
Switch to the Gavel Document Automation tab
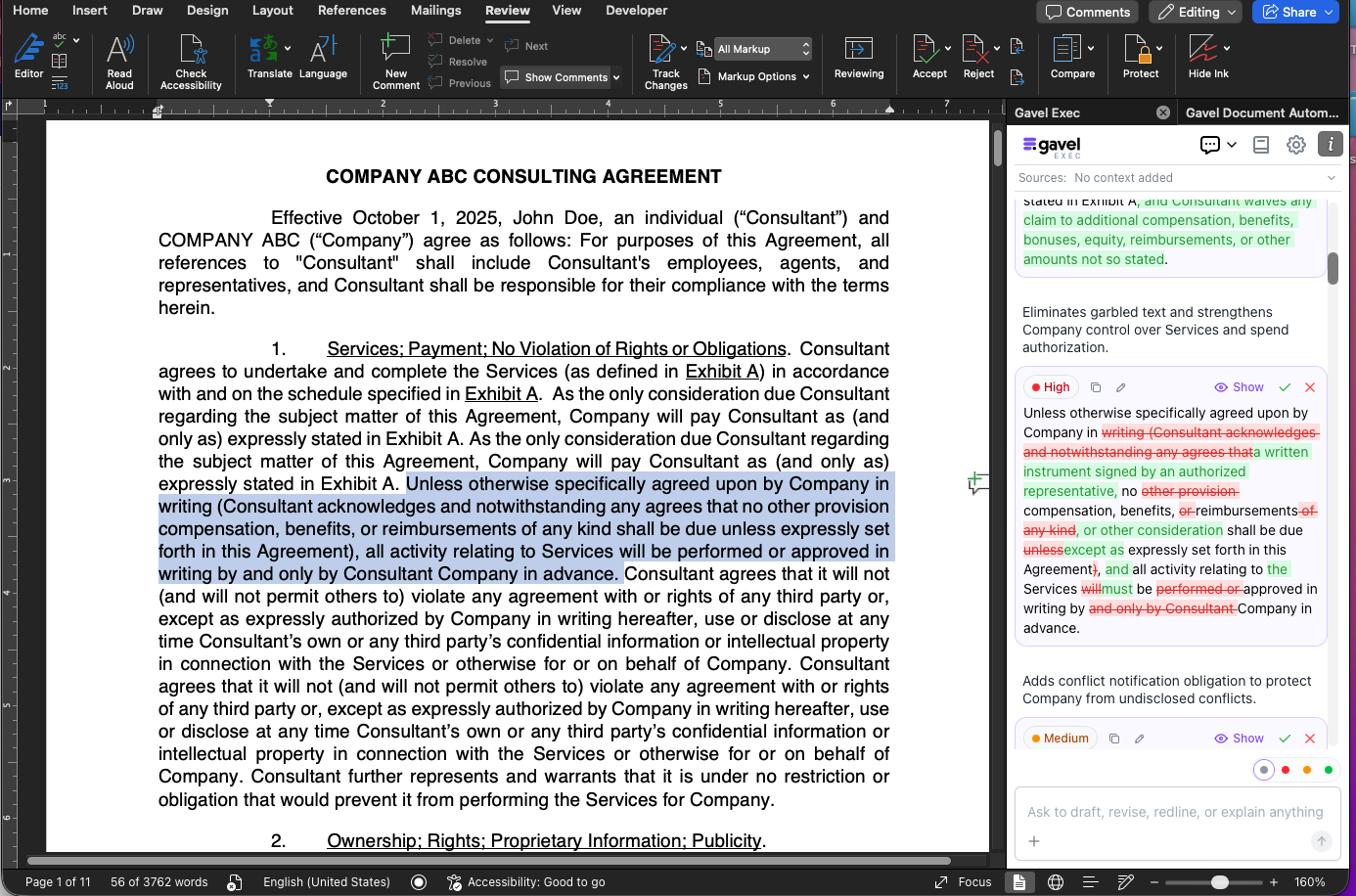[1261, 112]
